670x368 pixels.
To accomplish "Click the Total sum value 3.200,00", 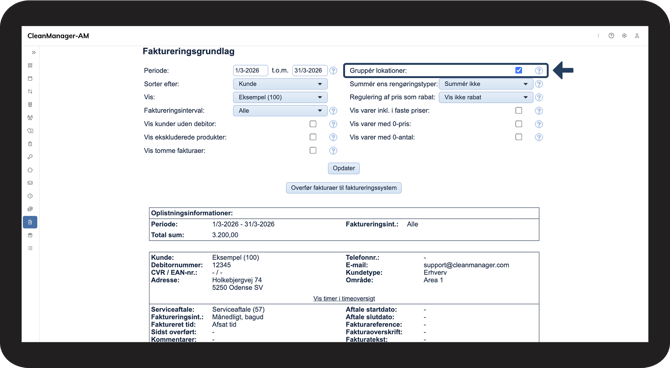I will 225,235.
